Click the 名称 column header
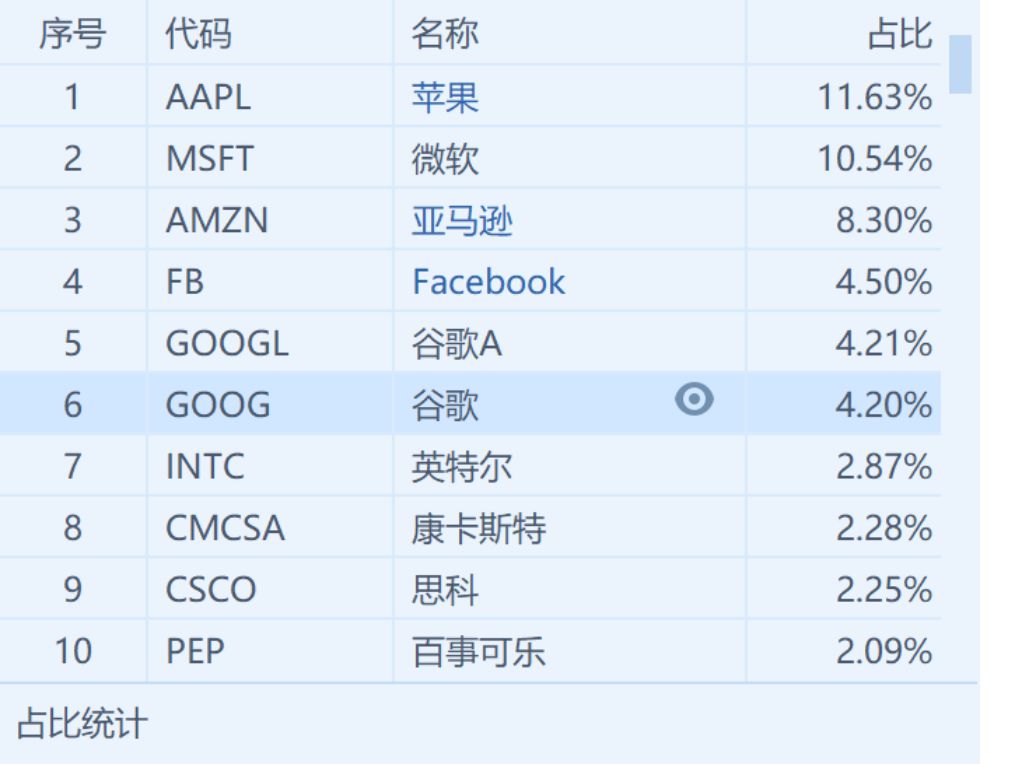The width and height of the screenshot is (1009, 765). point(445,33)
